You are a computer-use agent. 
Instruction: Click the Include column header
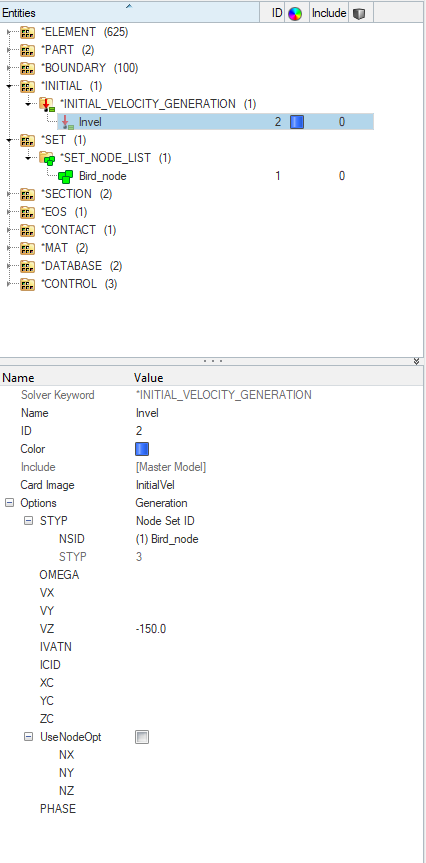point(329,13)
